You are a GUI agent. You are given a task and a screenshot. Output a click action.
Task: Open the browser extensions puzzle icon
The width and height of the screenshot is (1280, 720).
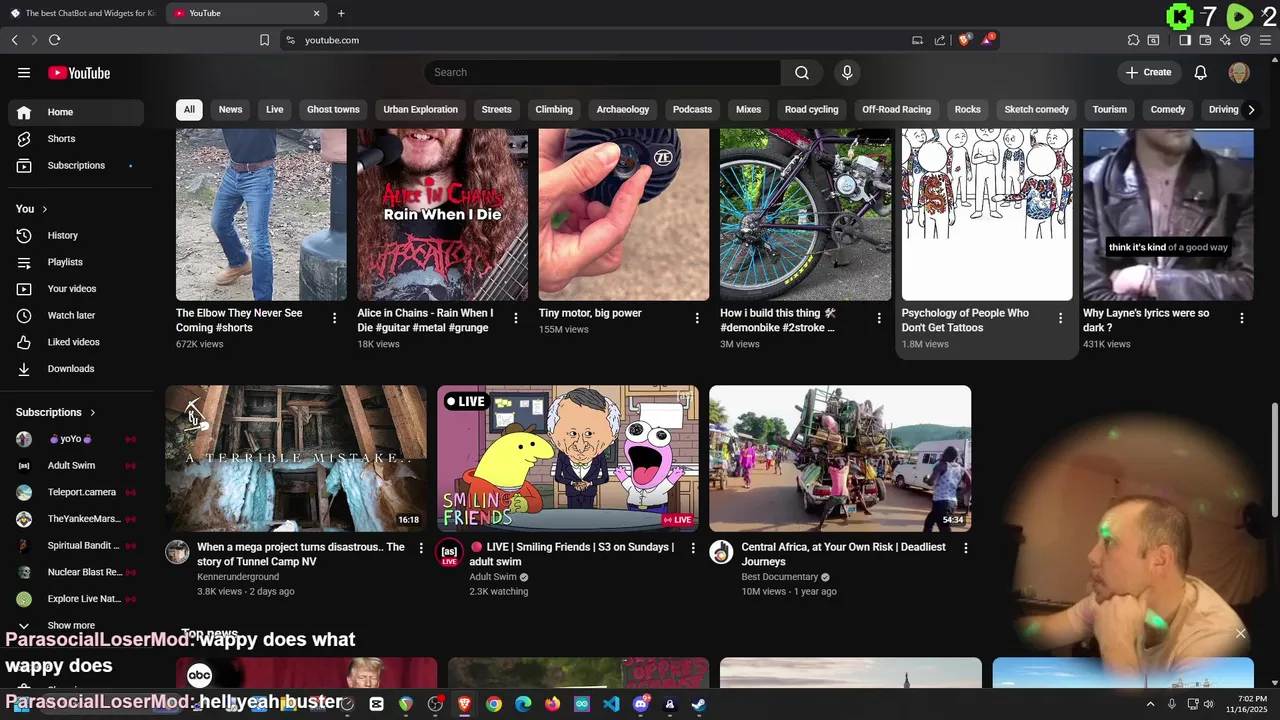coord(1133,40)
